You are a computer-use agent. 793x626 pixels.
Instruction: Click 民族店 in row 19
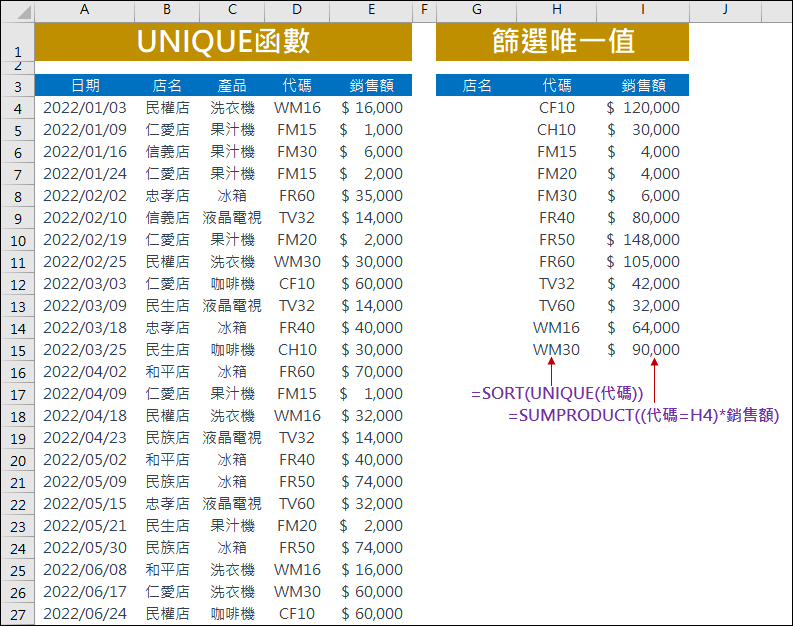(x=167, y=438)
